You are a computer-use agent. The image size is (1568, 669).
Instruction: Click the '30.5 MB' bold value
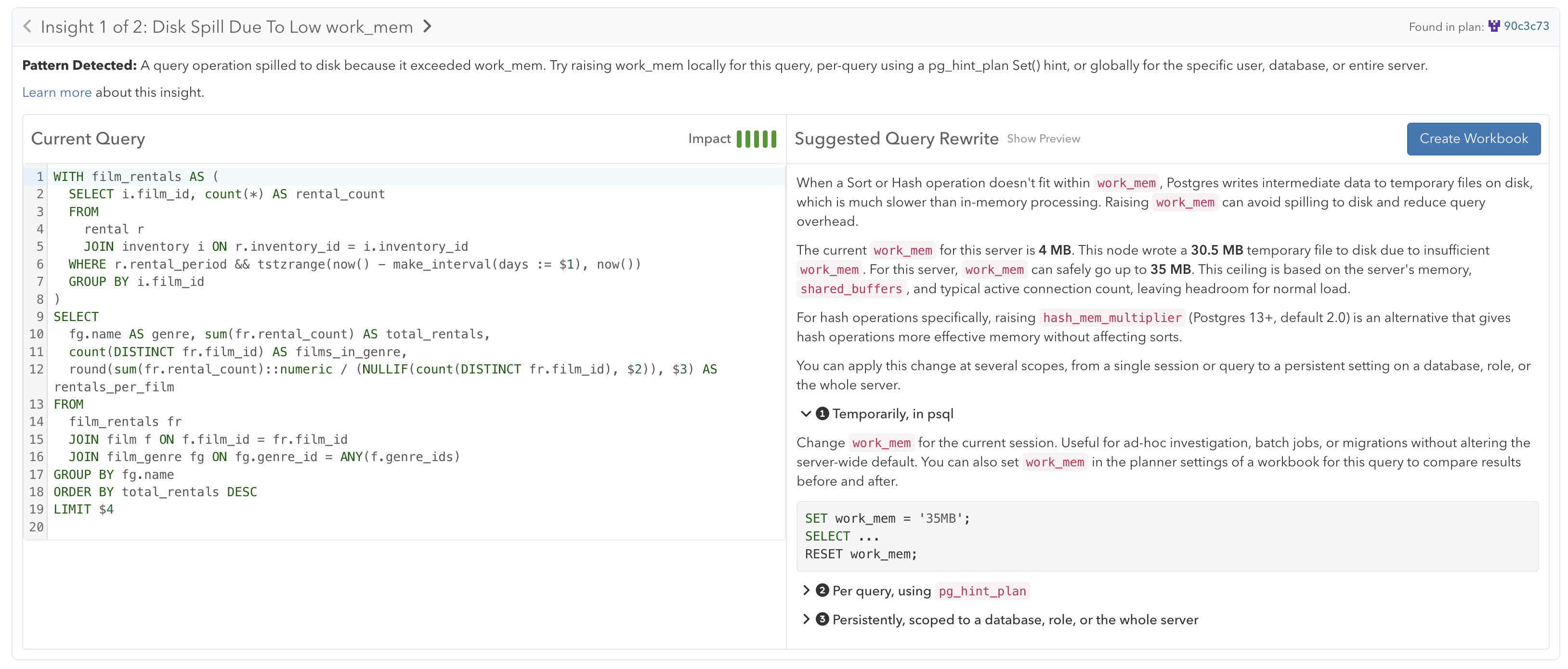tap(1216, 250)
